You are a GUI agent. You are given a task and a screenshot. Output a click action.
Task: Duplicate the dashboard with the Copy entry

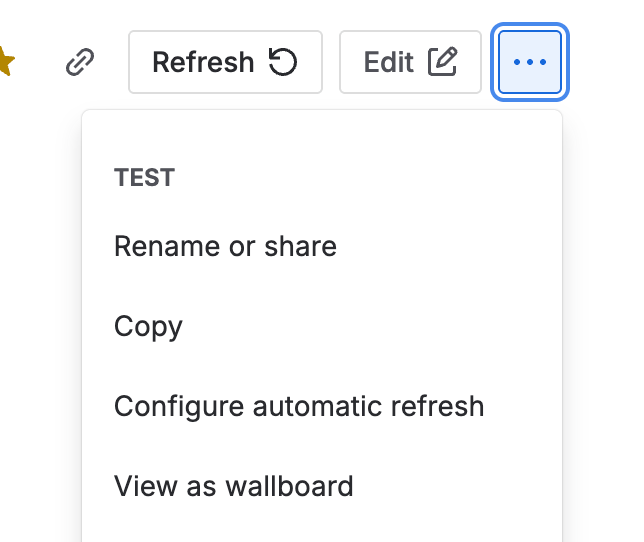tap(148, 327)
